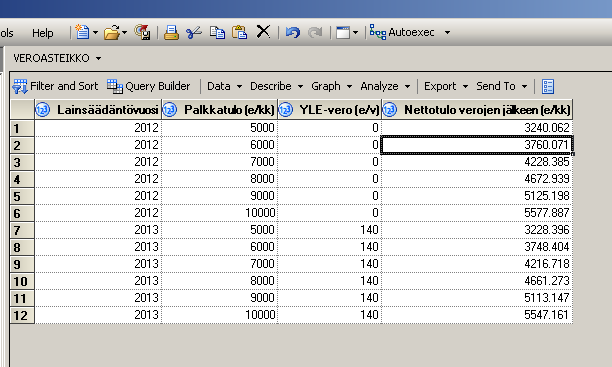Select the Palkkatulo (e/kk) column header
612x367 pixels.
point(219,110)
